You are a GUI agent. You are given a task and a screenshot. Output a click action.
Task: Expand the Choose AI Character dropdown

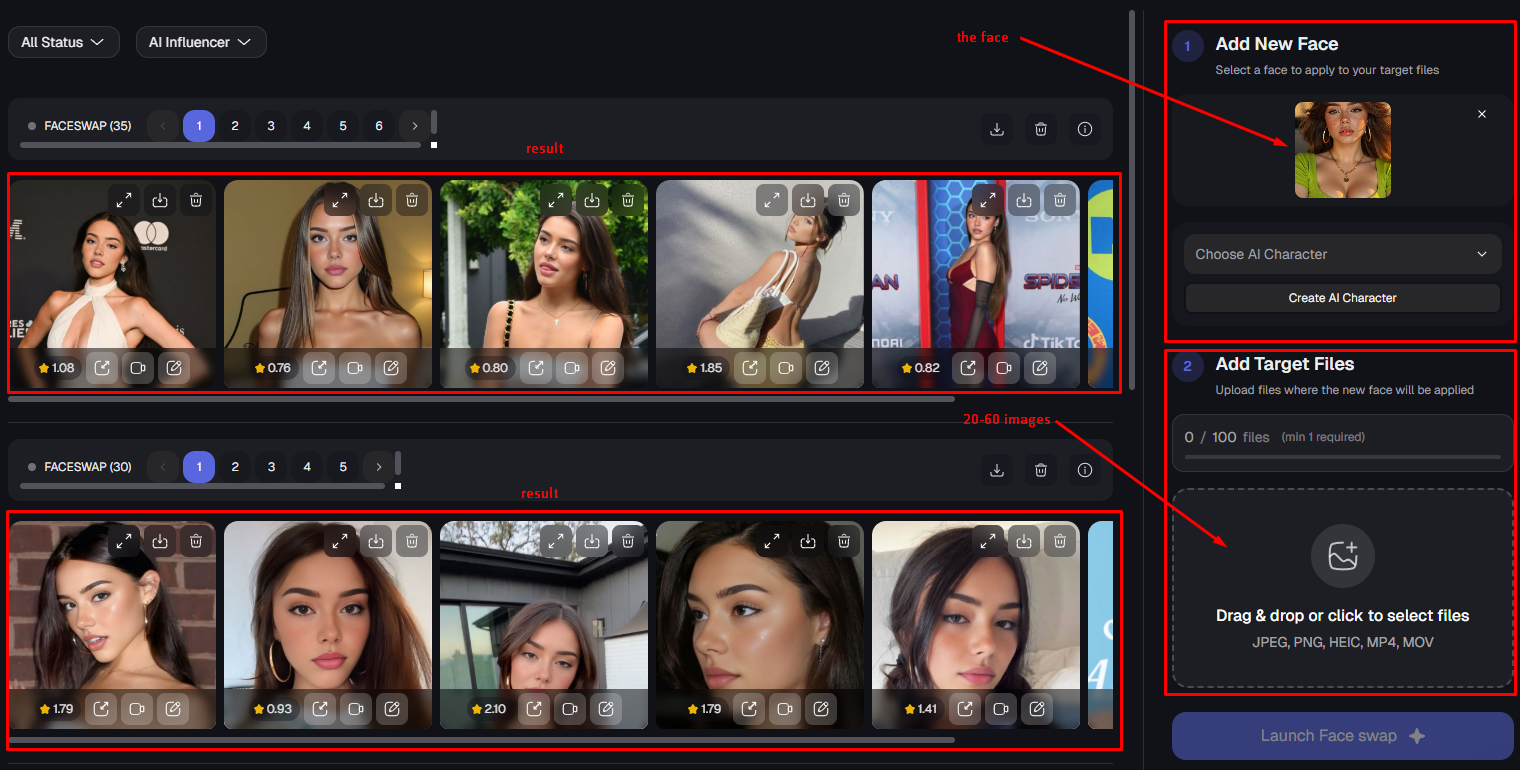tap(1342, 254)
